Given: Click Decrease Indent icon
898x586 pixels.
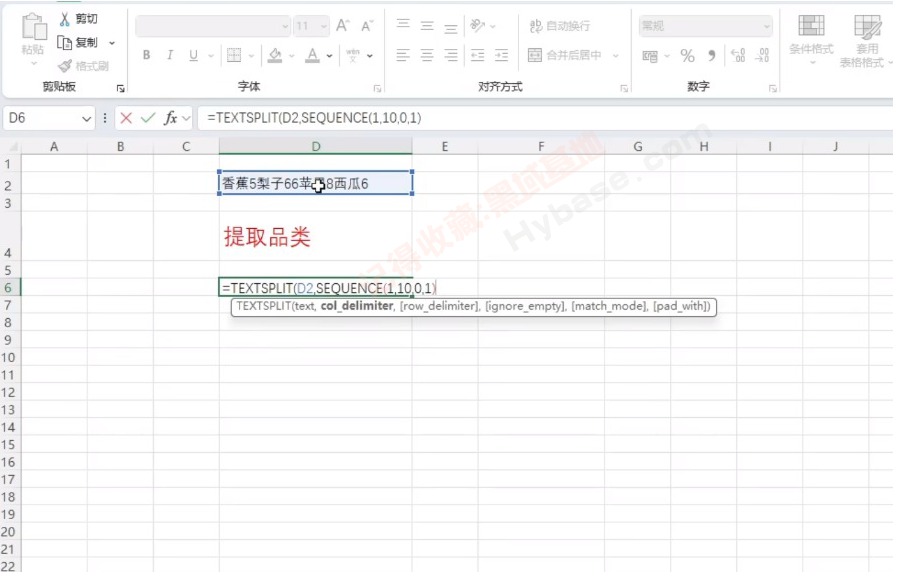Looking at the screenshot, I should (x=477, y=55).
